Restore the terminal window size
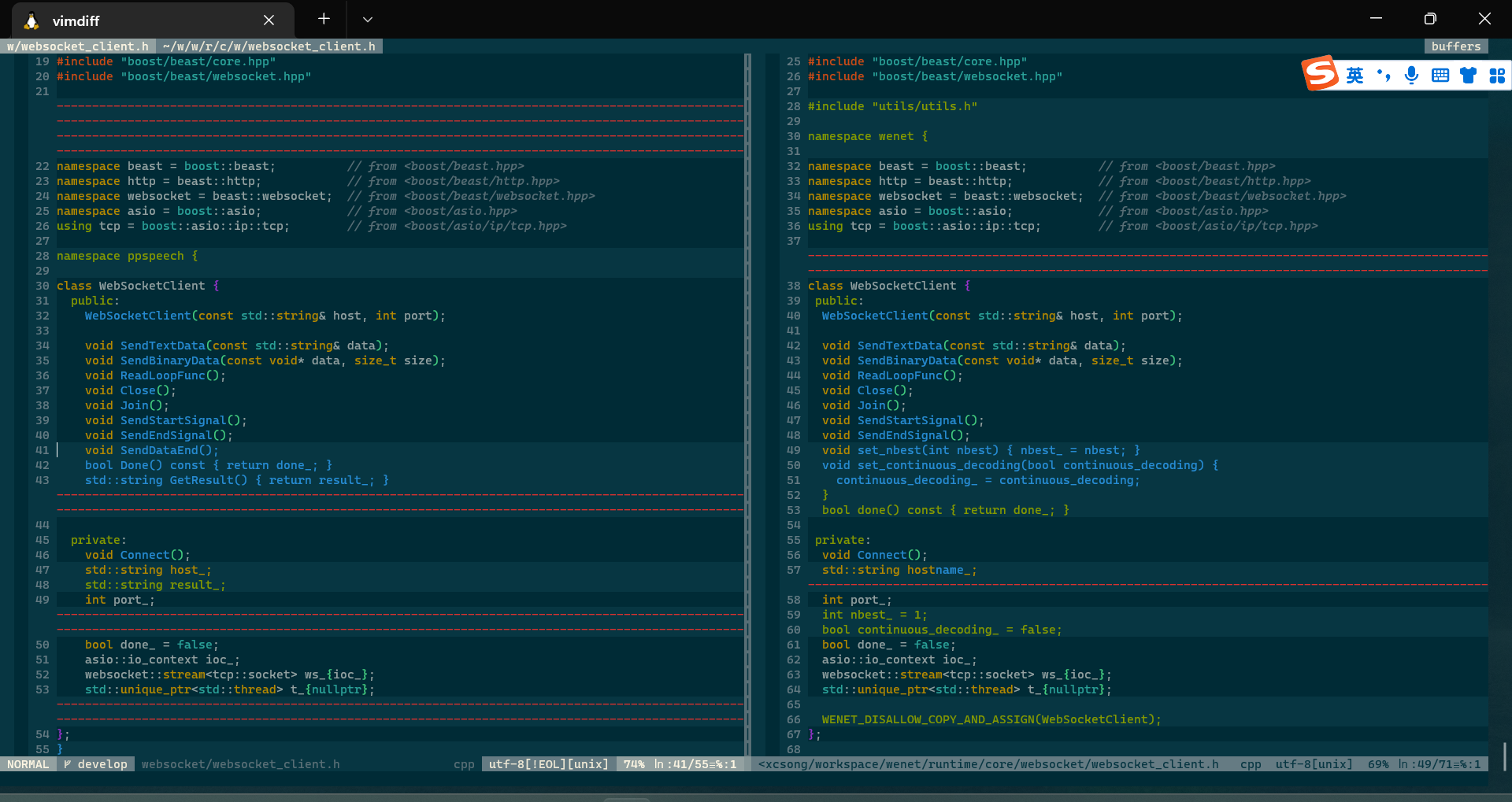1512x802 pixels. [1430, 19]
